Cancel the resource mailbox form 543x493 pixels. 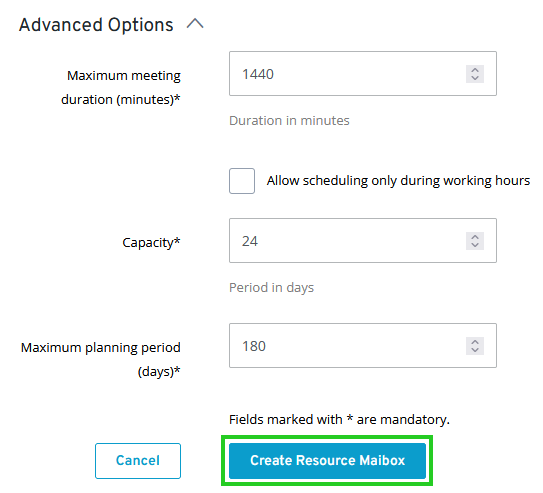[138, 461]
